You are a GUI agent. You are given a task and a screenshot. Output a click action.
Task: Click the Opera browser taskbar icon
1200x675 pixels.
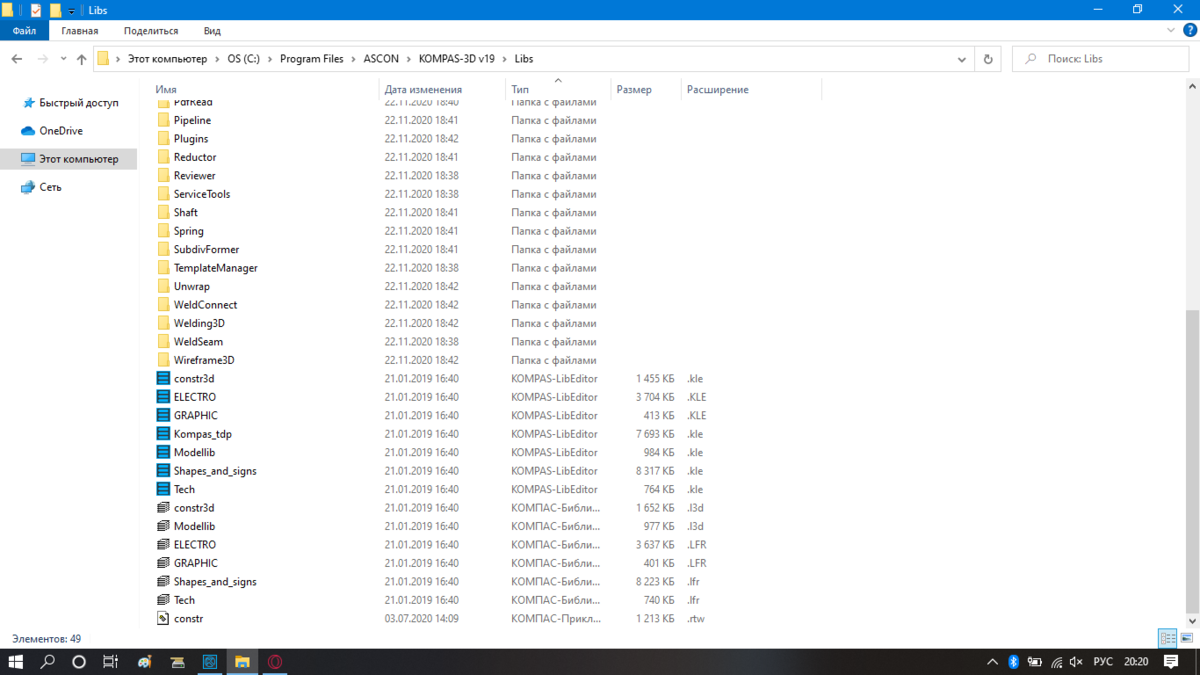click(275, 662)
